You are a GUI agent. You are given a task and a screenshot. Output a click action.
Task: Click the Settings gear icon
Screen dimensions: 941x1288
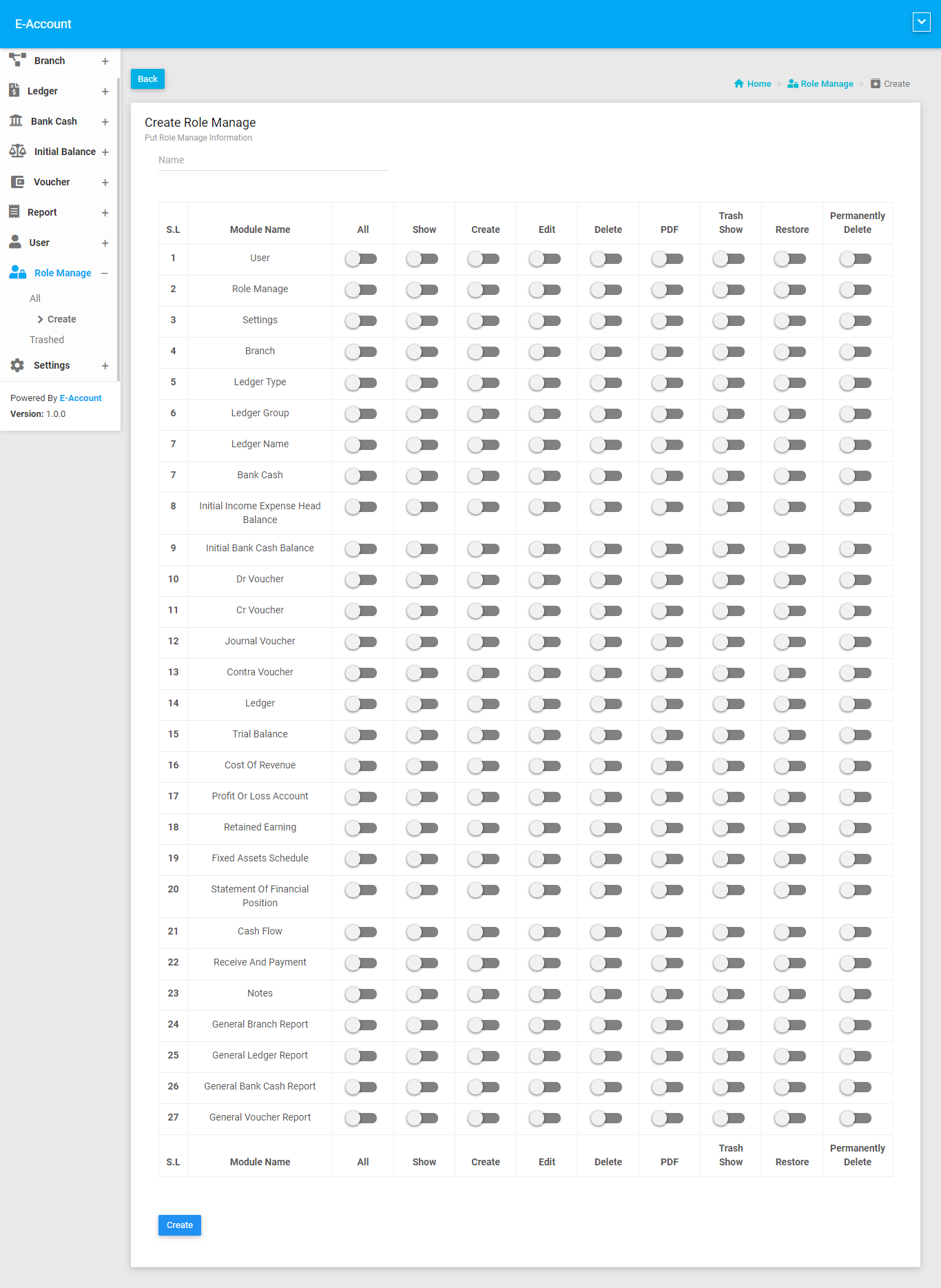pyautogui.click(x=17, y=365)
